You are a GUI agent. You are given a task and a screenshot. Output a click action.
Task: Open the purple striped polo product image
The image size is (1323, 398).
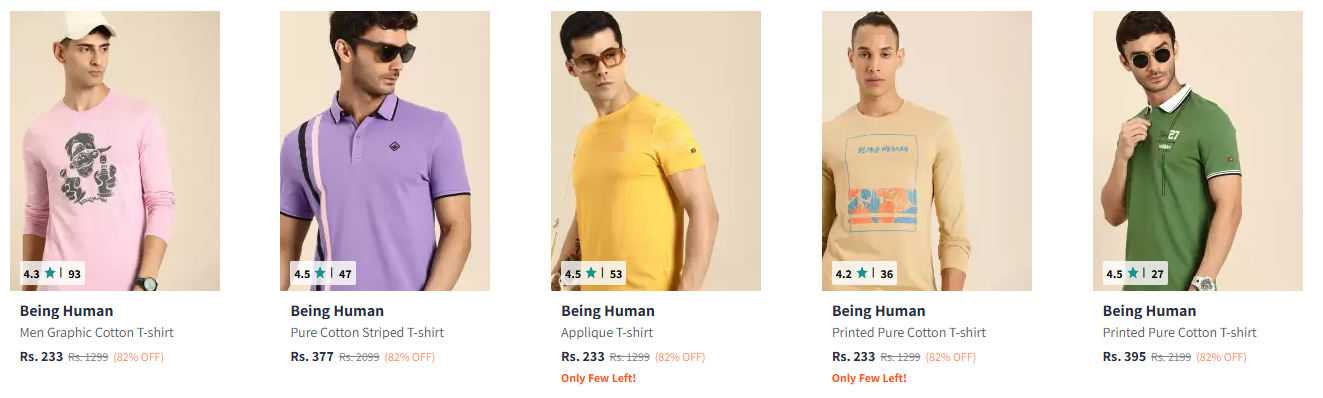(385, 151)
